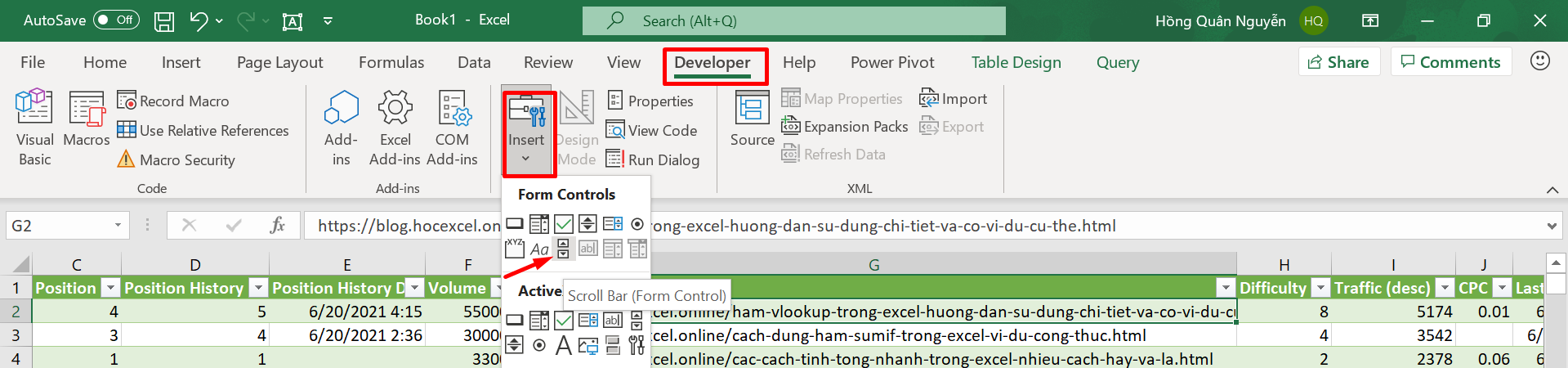Switch to Formulas tab
The height and width of the screenshot is (368, 1568).
391,62
